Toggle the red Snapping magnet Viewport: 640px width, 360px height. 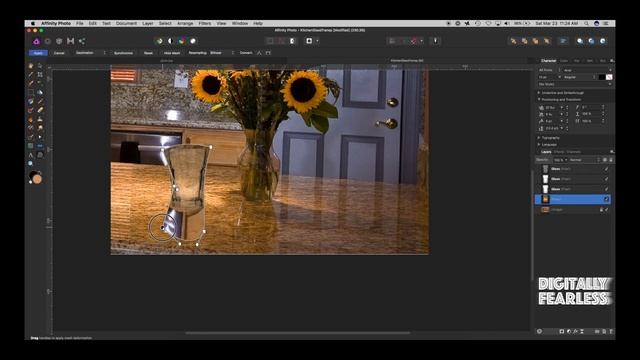(x=414, y=41)
